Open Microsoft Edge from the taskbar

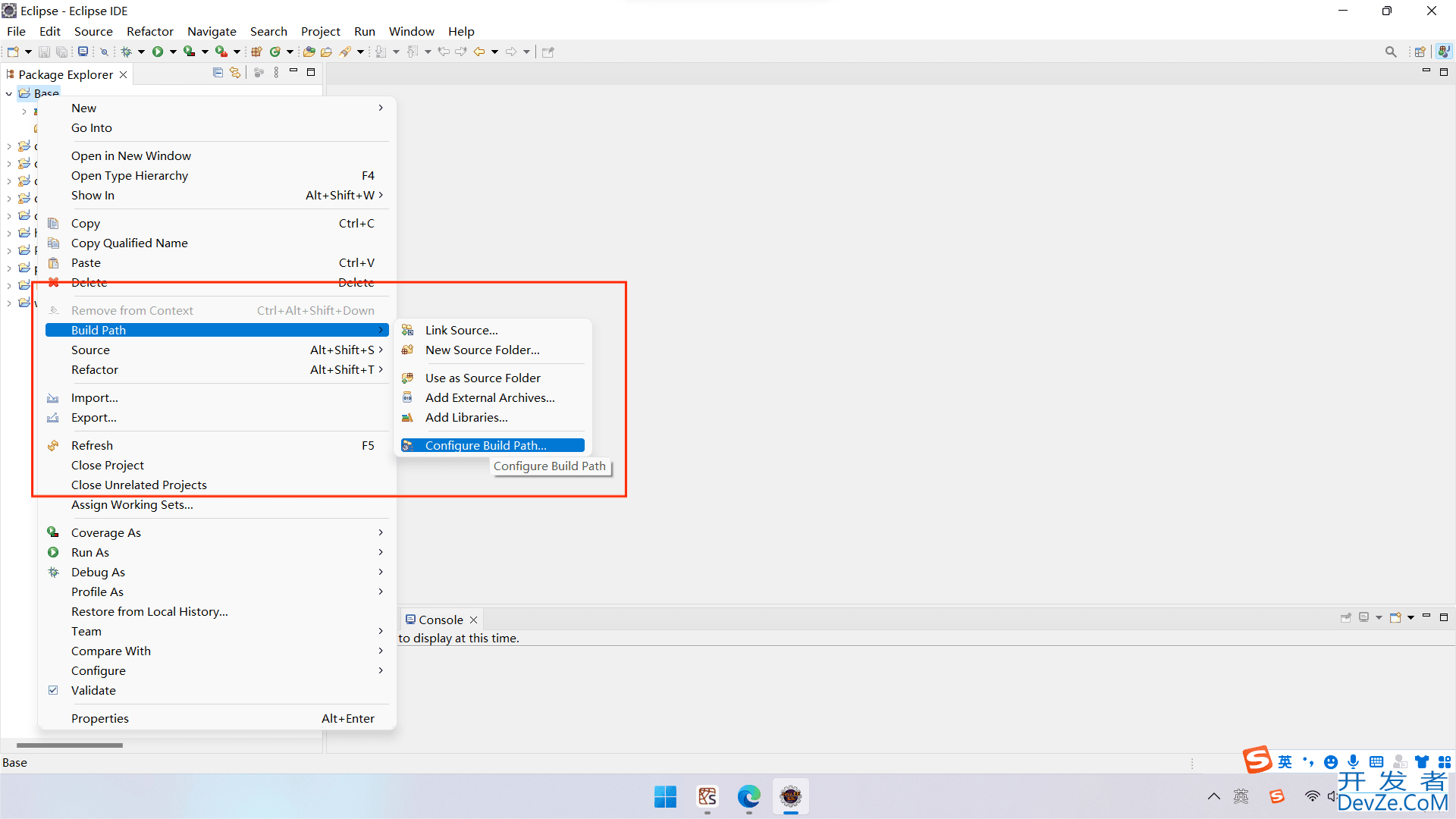[x=748, y=796]
